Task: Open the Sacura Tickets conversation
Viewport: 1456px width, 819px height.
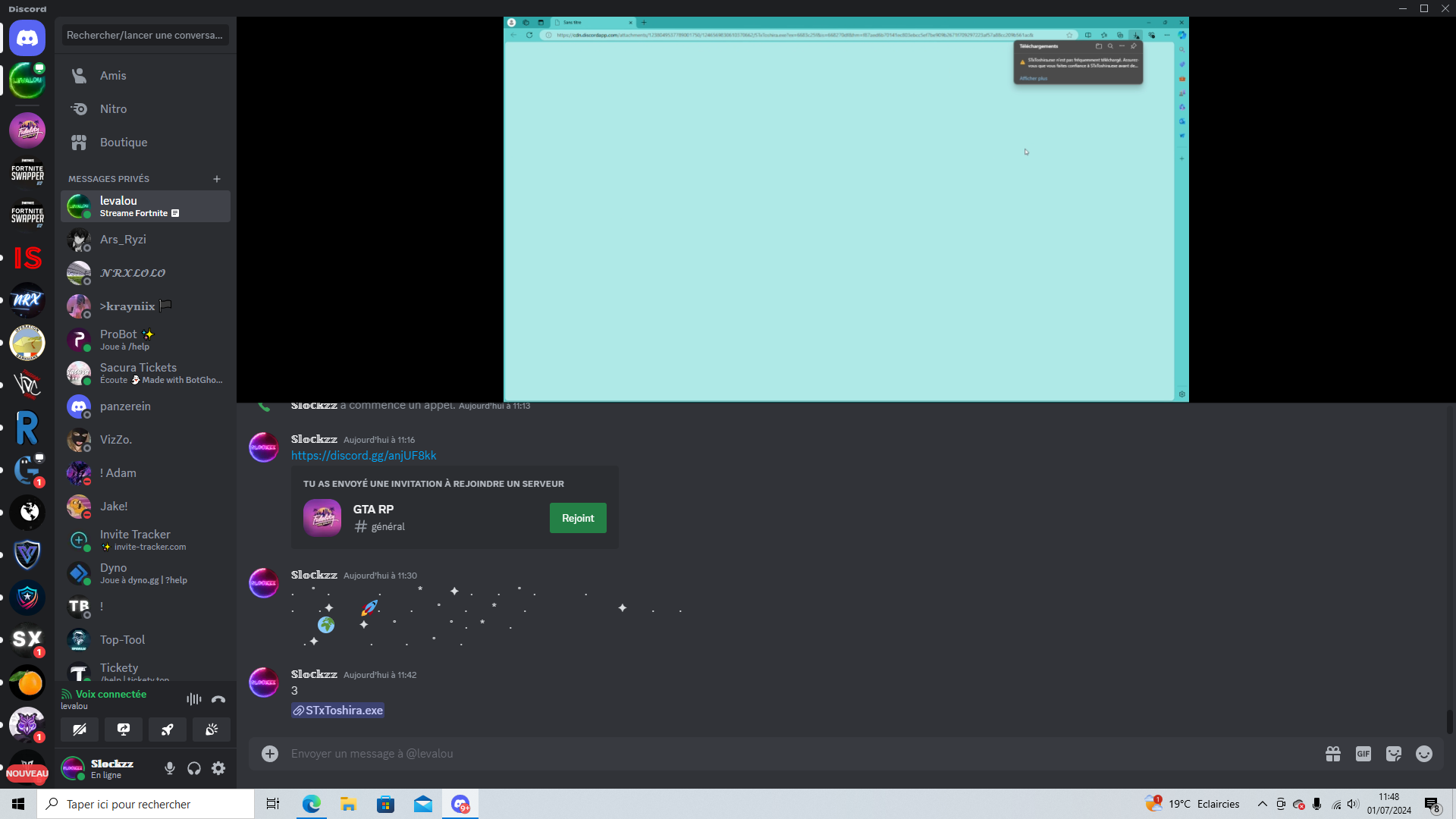Action: [146, 373]
